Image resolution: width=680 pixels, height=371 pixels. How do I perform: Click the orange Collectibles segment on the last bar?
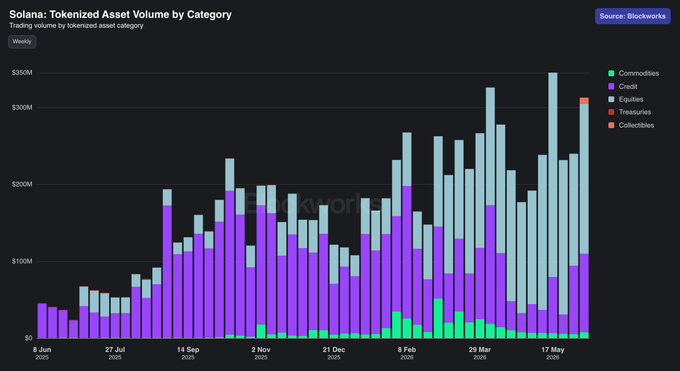pyautogui.click(x=584, y=101)
